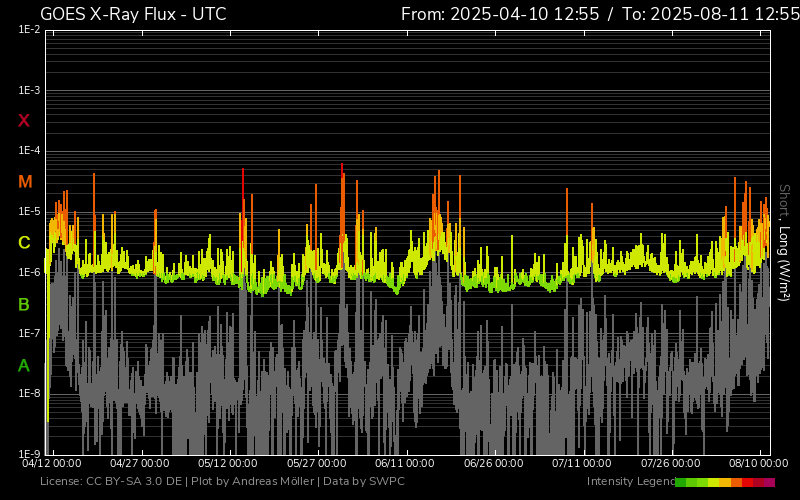This screenshot has width=800, height=500.
Task: Click the 1E-2 y-axis label
Action: pyautogui.click(x=29, y=30)
